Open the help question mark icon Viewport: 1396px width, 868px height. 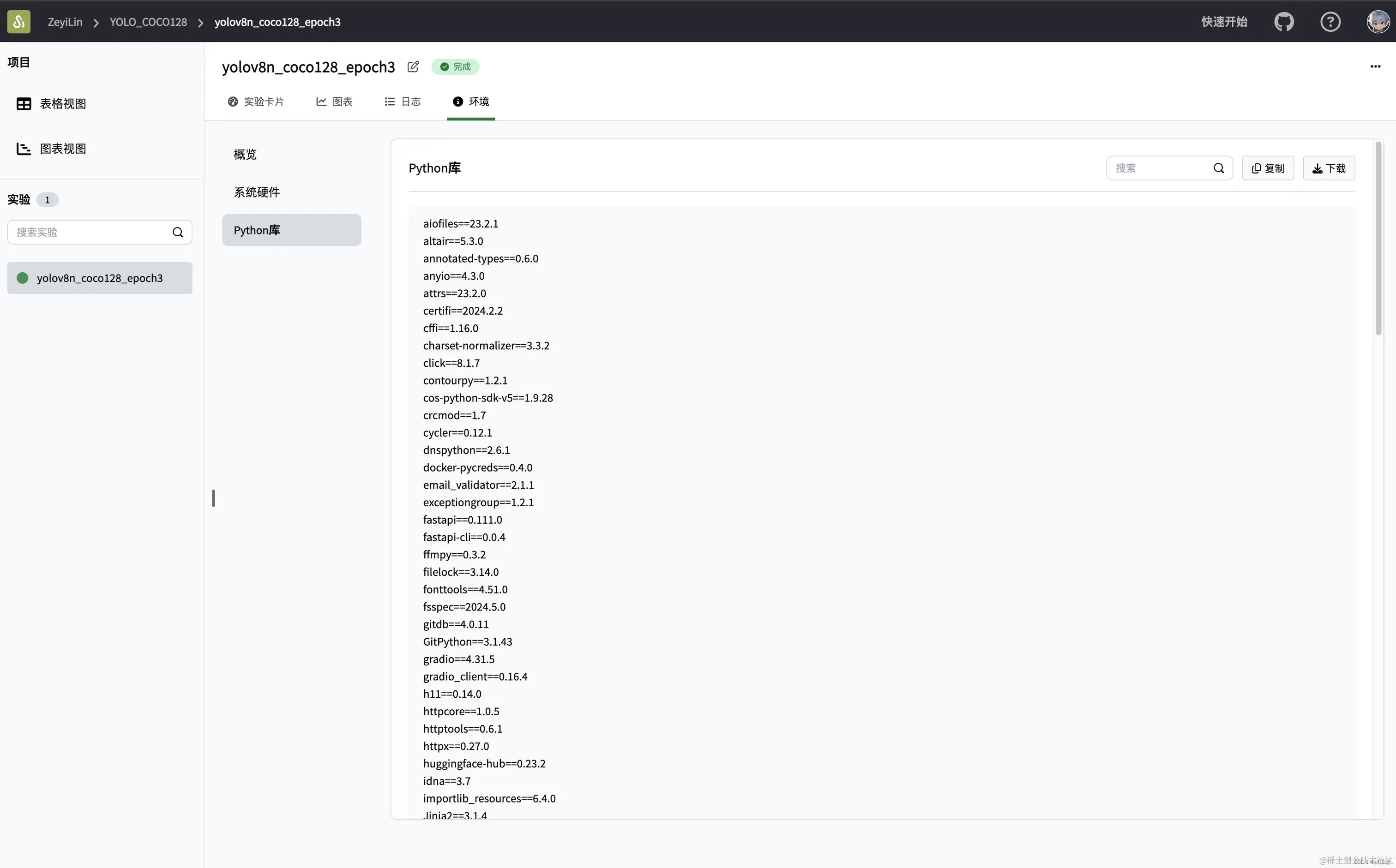(1330, 22)
